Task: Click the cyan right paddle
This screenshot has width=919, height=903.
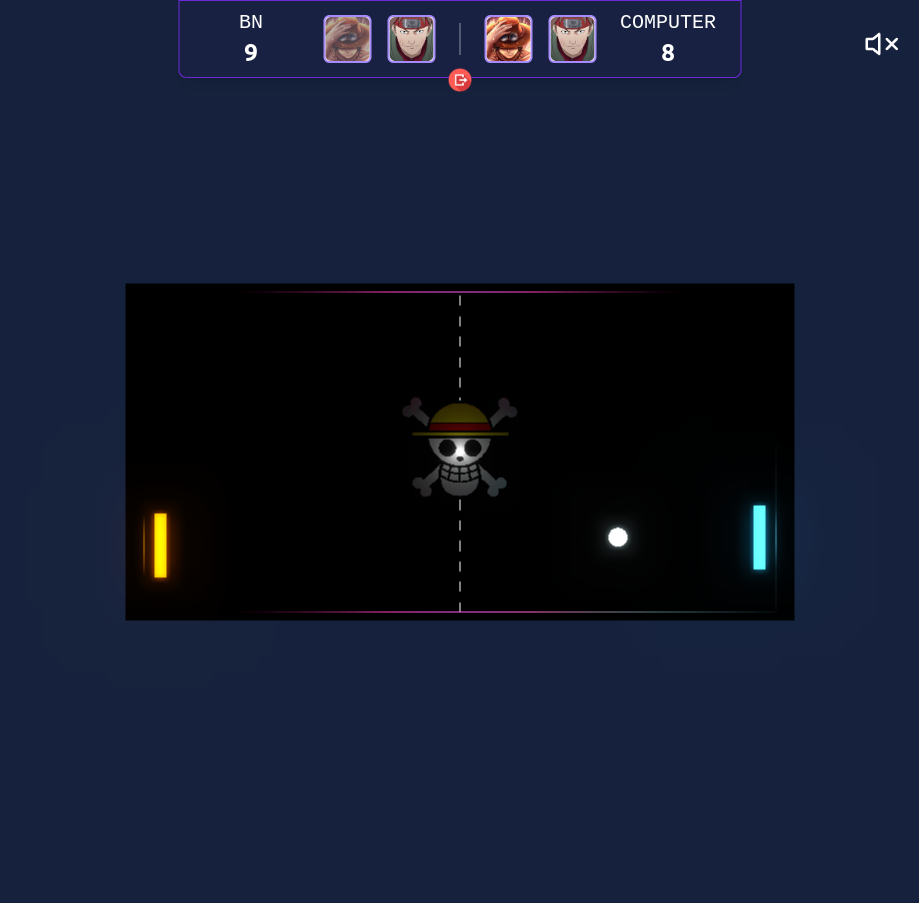Action: [x=759, y=537]
